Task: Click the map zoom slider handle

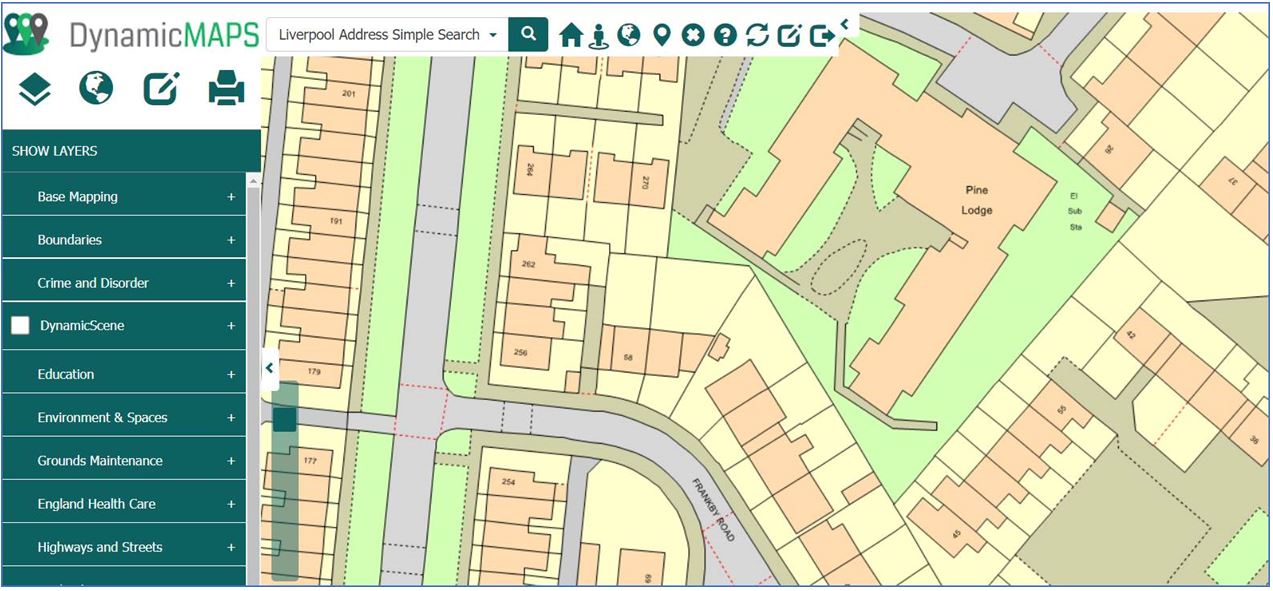Action: pyautogui.click(x=285, y=419)
